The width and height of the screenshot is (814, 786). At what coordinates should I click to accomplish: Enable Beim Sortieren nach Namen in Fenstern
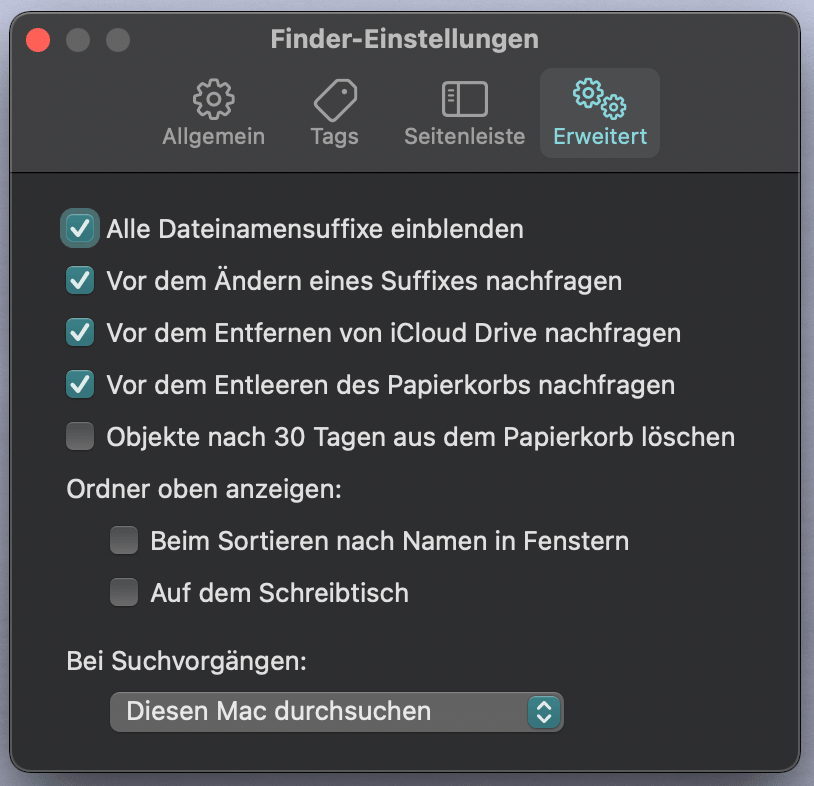124,540
